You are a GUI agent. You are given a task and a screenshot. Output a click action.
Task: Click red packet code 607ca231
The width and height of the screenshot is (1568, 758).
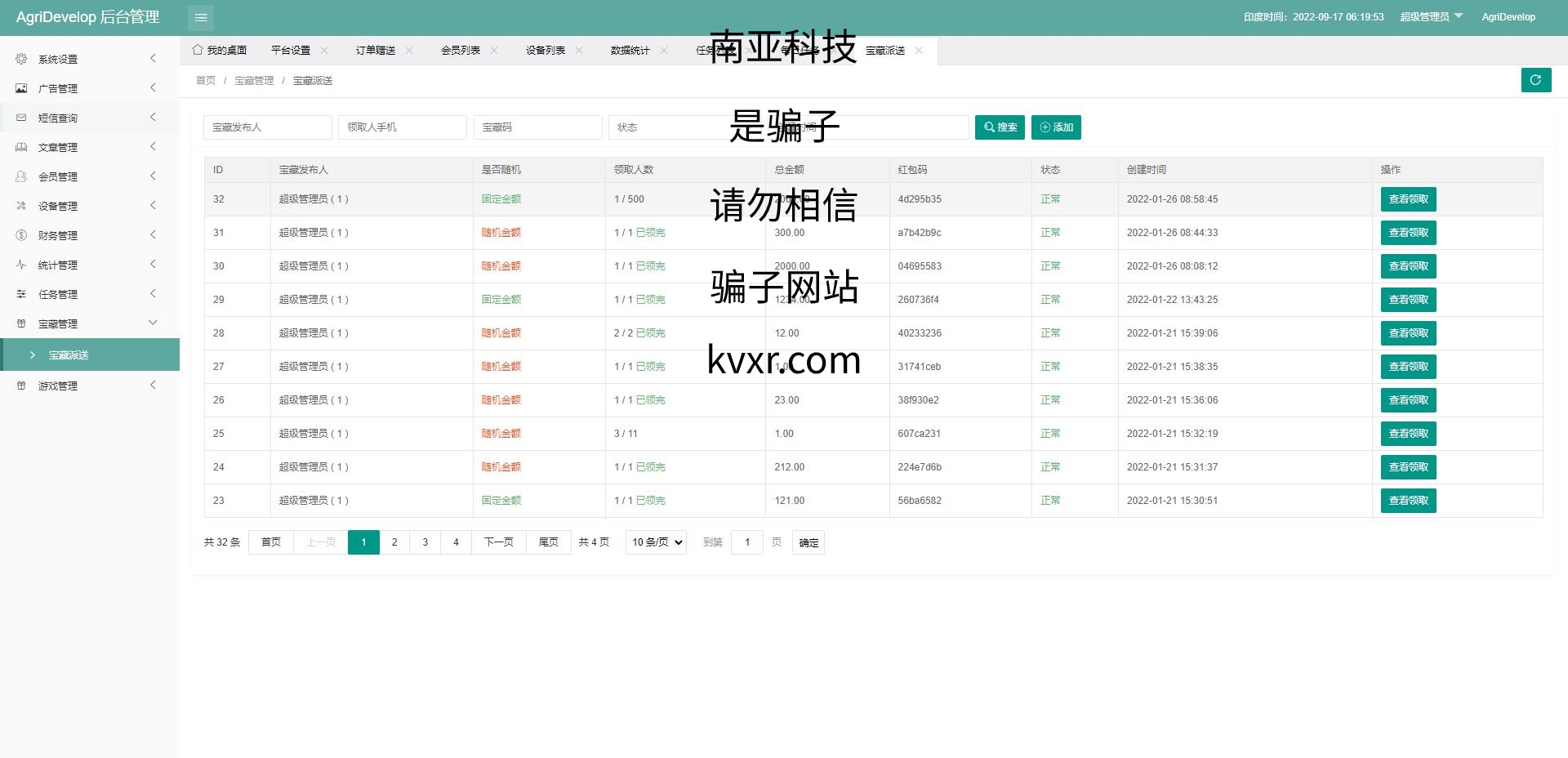[x=920, y=434]
